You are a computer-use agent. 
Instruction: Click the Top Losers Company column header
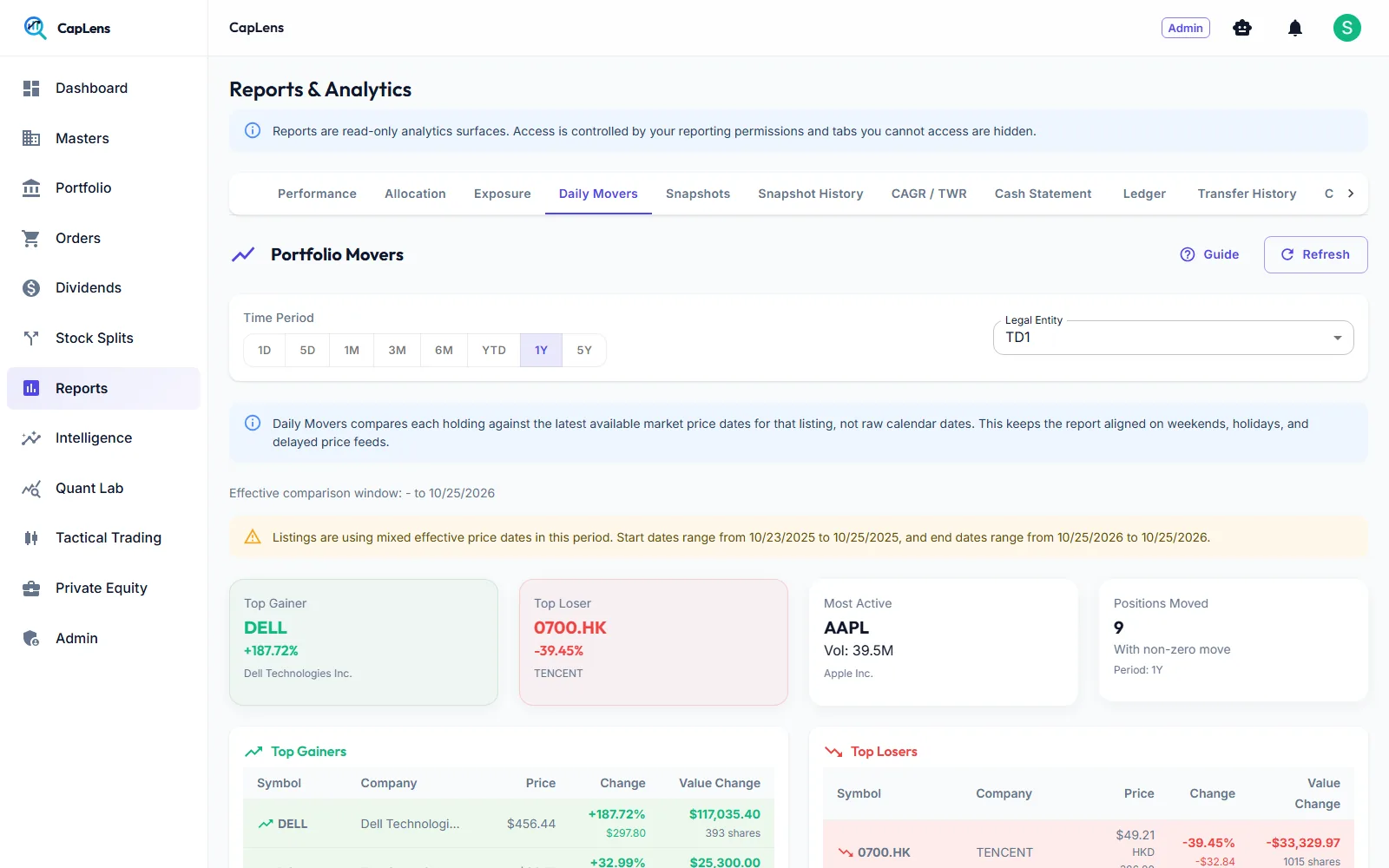(x=1004, y=793)
